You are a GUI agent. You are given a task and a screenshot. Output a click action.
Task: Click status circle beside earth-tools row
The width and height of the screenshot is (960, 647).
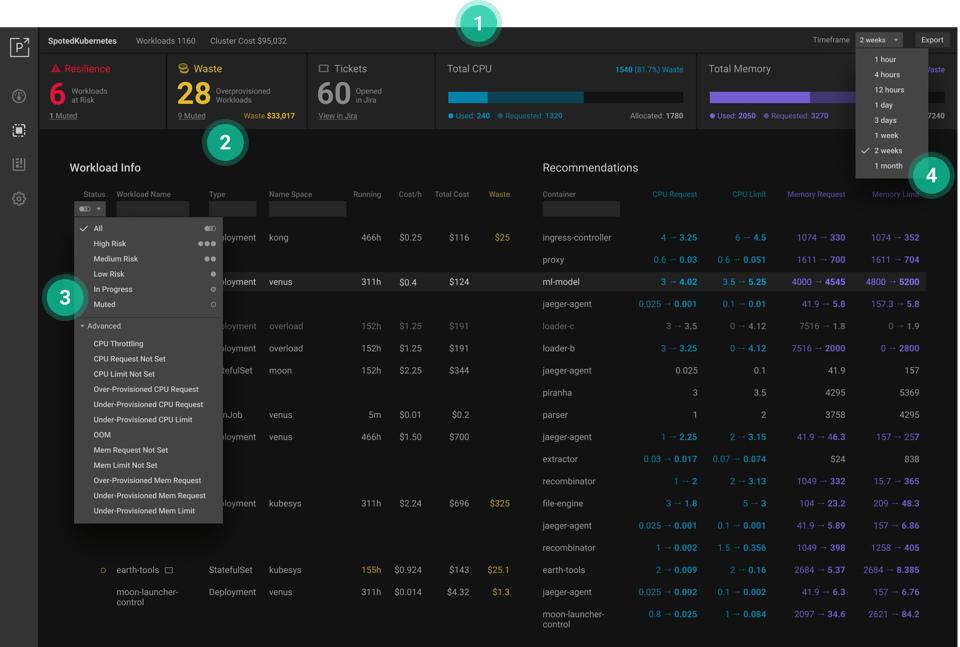coord(103,570)
